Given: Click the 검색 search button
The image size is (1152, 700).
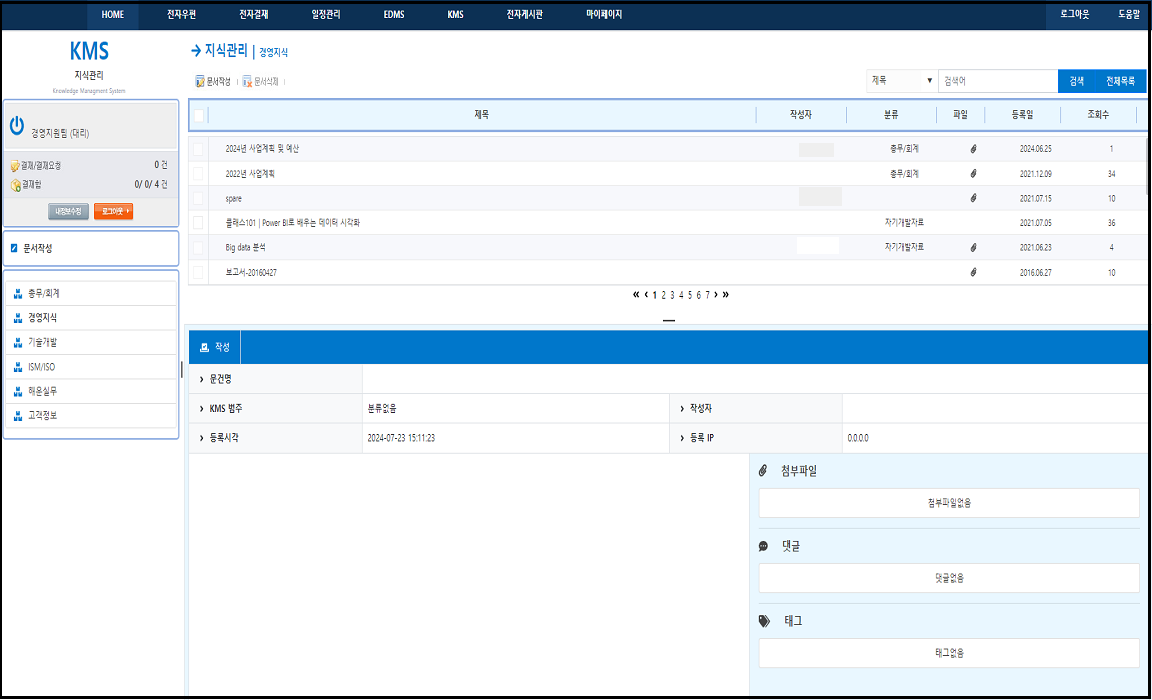Looking at the screenshot, I should pyautogui.click(x=1076, y=82).
